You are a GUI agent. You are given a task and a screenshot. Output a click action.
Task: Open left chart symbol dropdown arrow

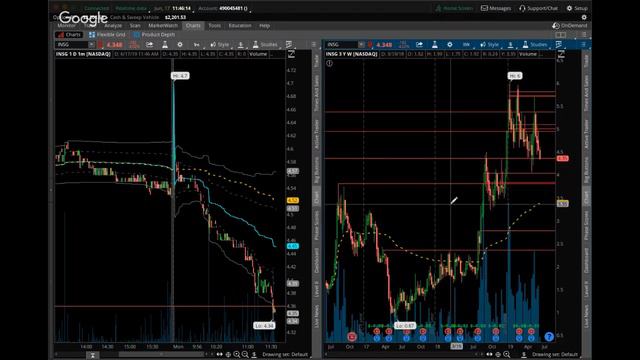(91, 44)
